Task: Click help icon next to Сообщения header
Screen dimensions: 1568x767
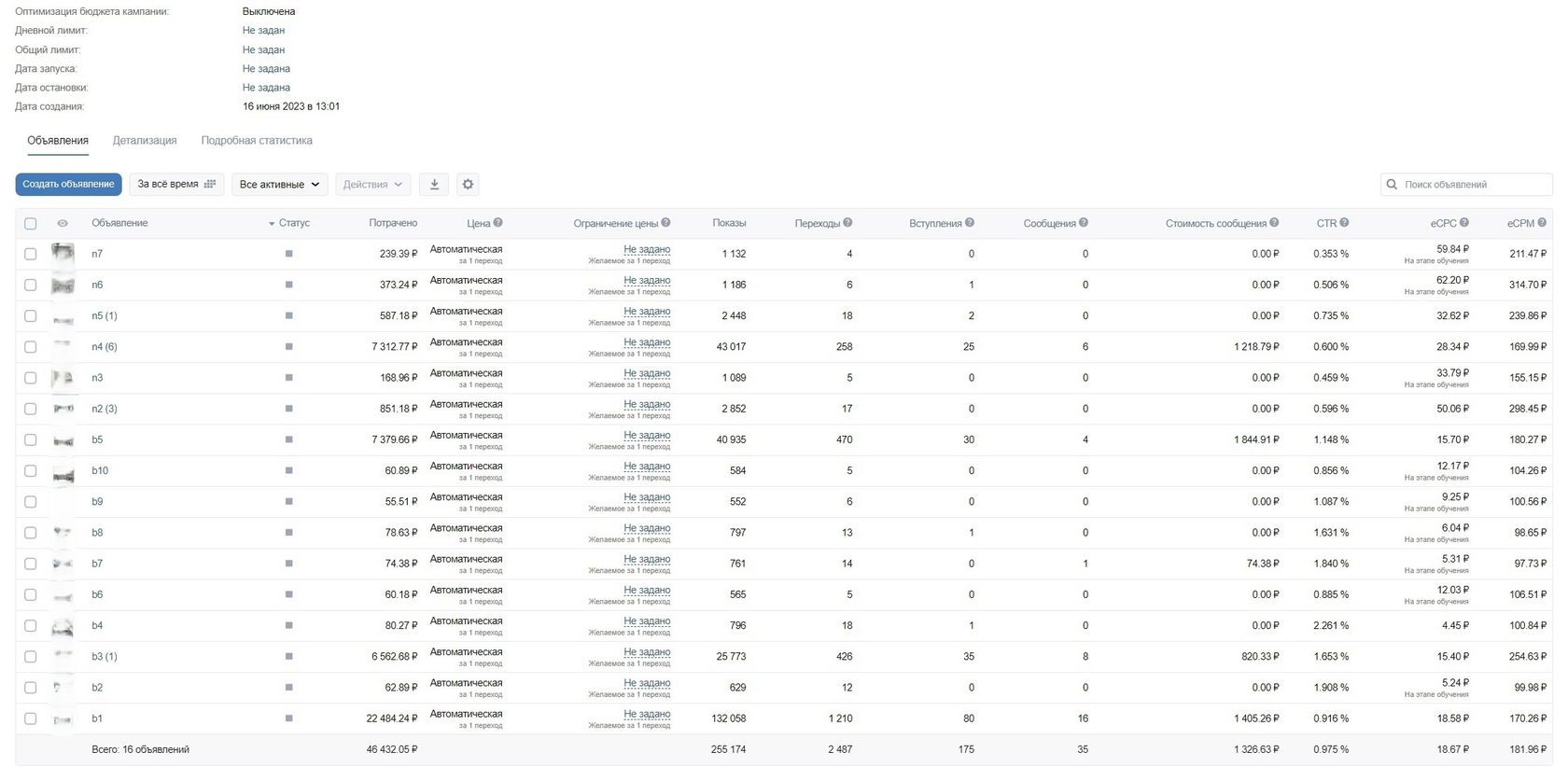Action: coord(1084,223)
